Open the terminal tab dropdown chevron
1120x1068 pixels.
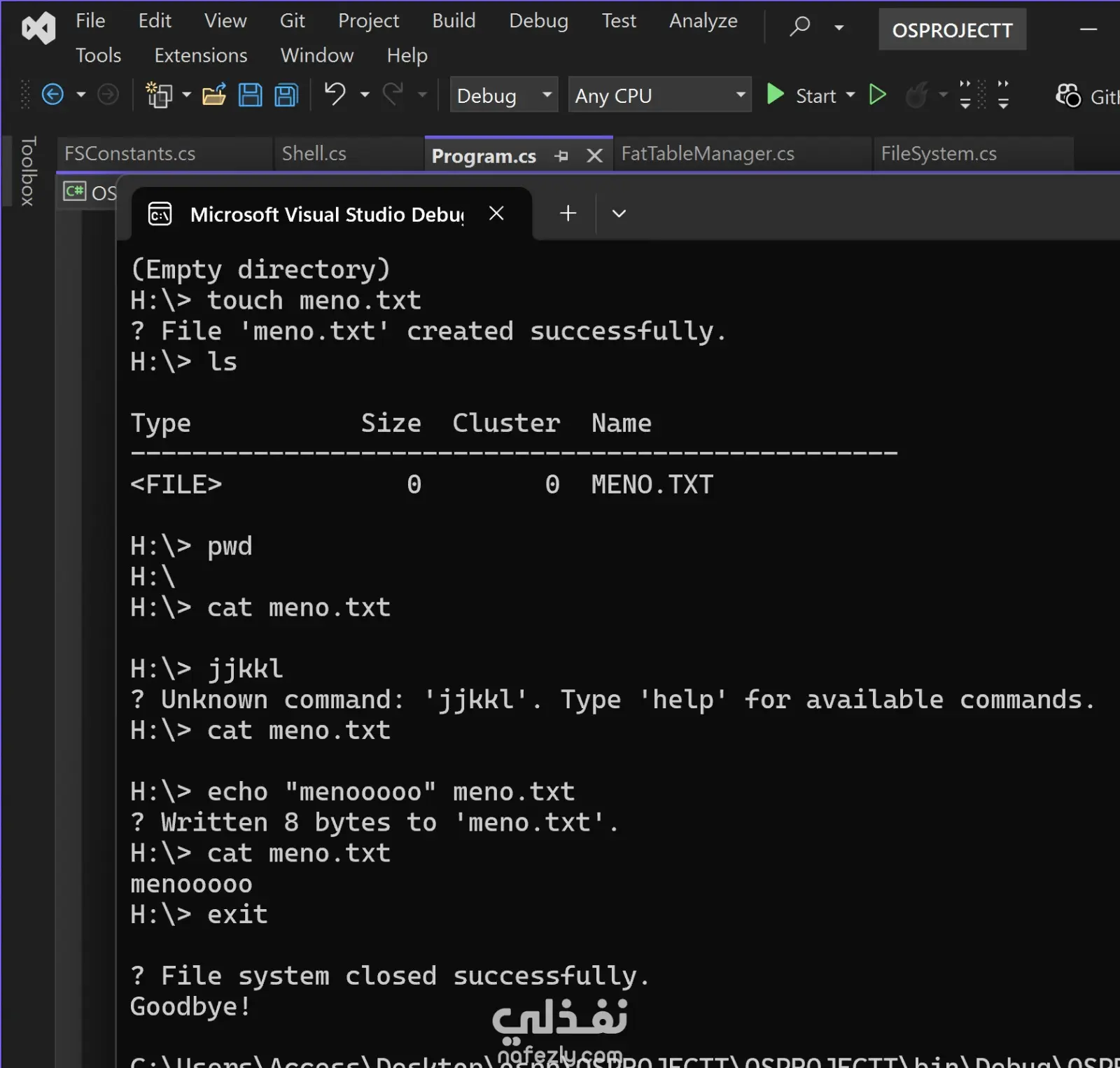[619, 213]
